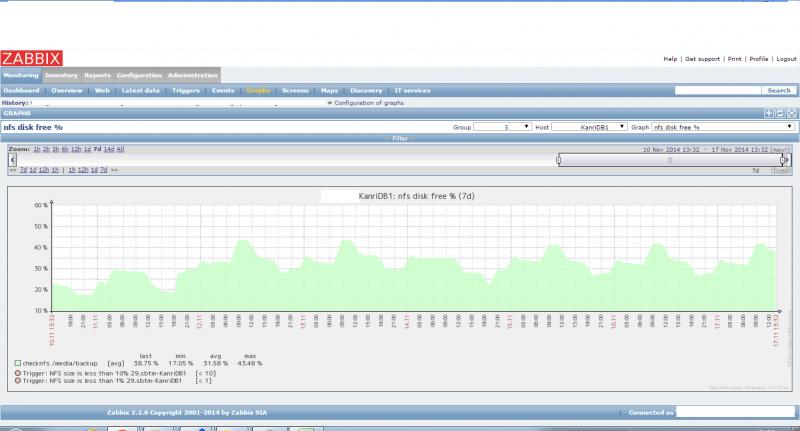Click the double left arrow below zoom links
The height and width of the screenshot is (431, 800).
(x=12, y=170)
